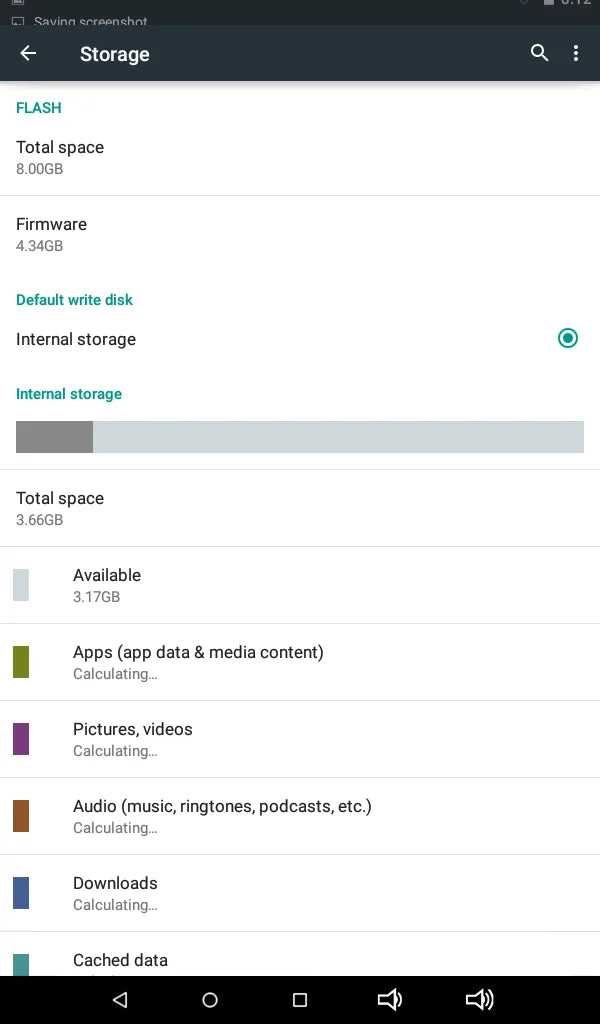Open recent apps with square icon
600x1024 pixels.
[x=300, y=999]
